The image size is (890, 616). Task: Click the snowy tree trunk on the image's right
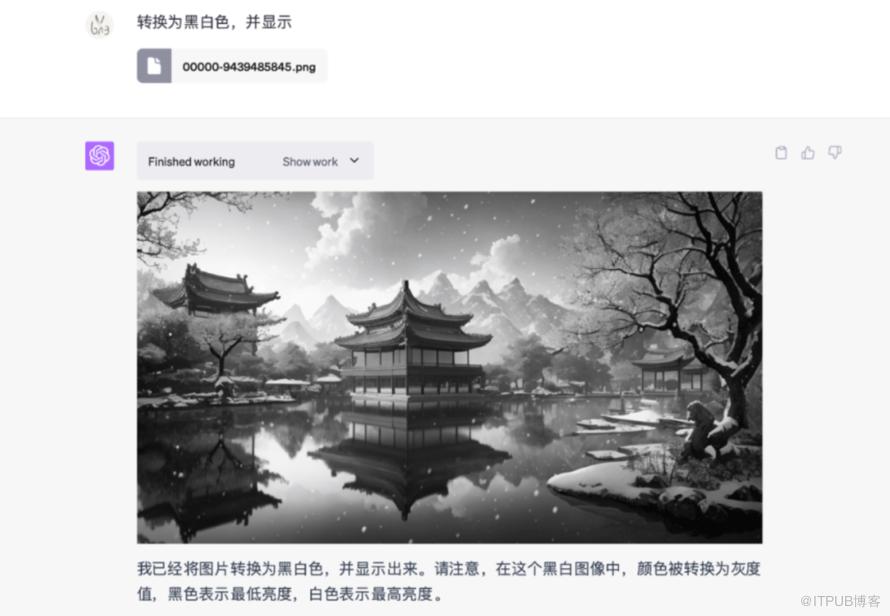point(734,397)
